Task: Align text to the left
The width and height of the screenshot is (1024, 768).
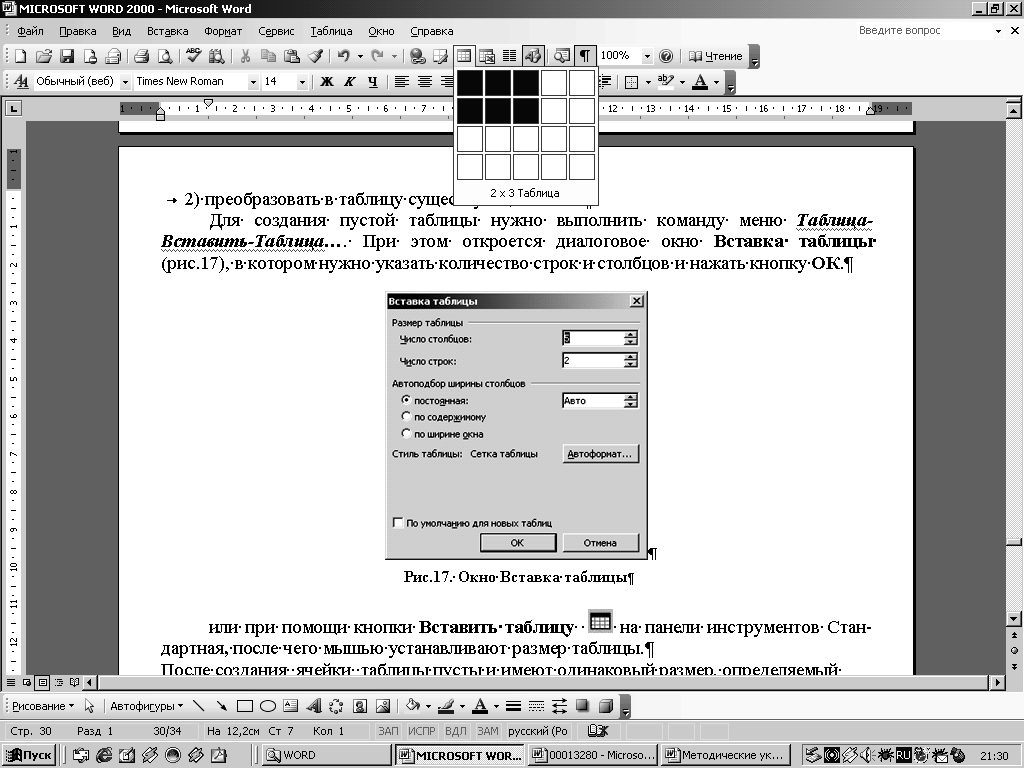Action: click(402, 82)
